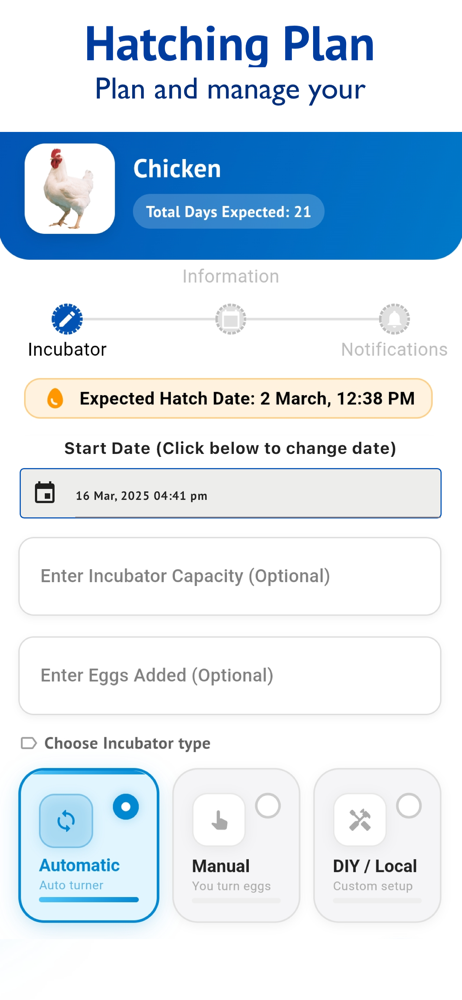Viewport: 462px width, 1000px height.
Task: Click the calendar icon in the Start Date field
Action: click(45, 493)
